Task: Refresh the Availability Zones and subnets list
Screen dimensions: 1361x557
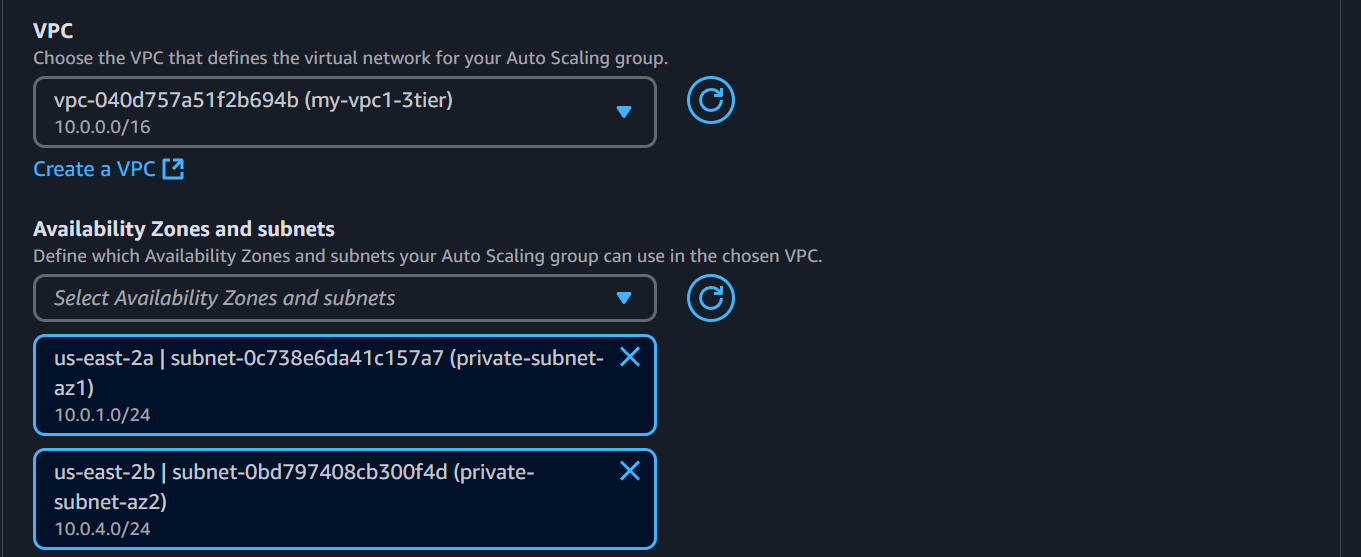Action: click(710, 298)
